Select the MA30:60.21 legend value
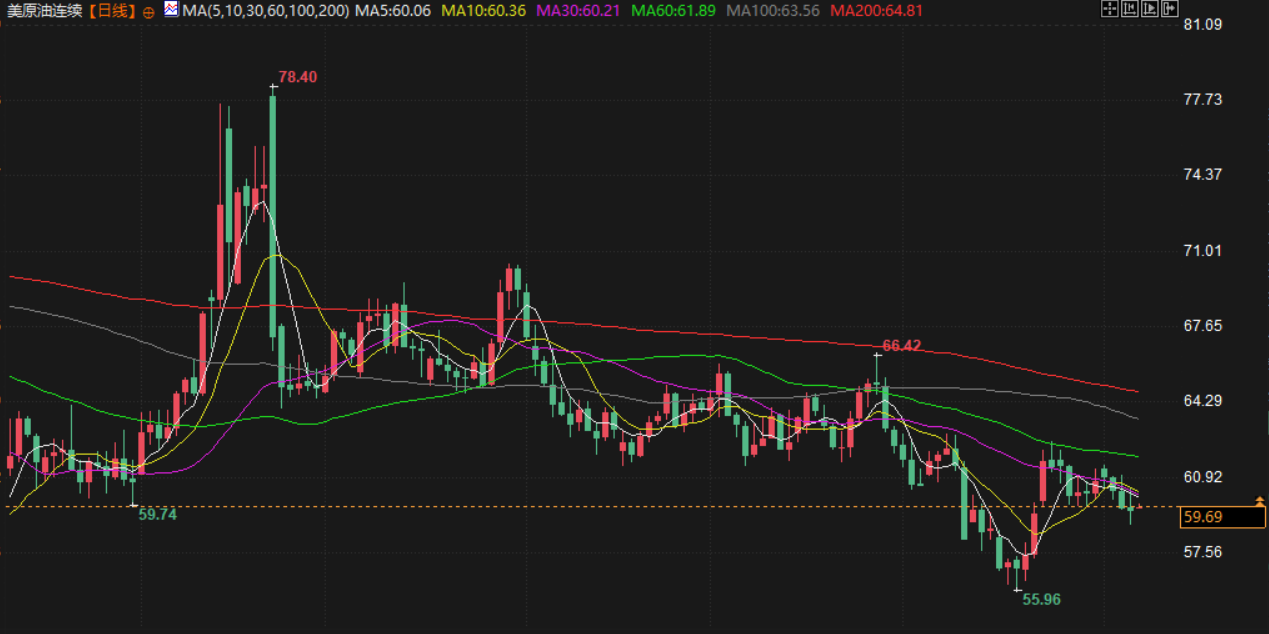Viewport: 1269px width, 634px height. pos(580,11)
